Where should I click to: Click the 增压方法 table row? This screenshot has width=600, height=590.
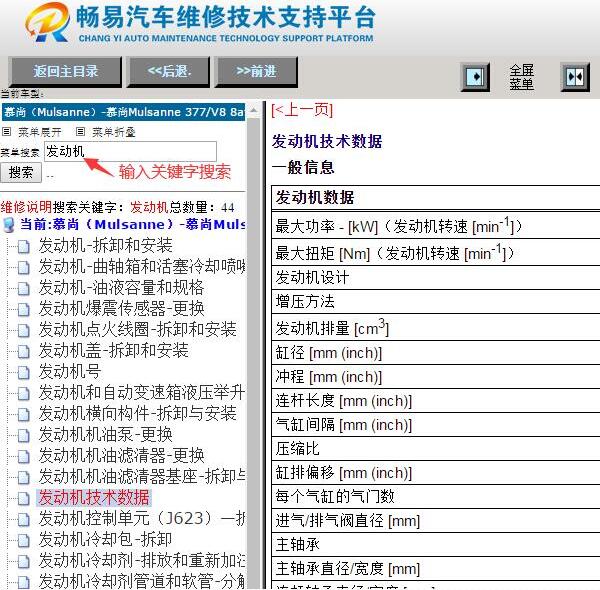[435, 302]
